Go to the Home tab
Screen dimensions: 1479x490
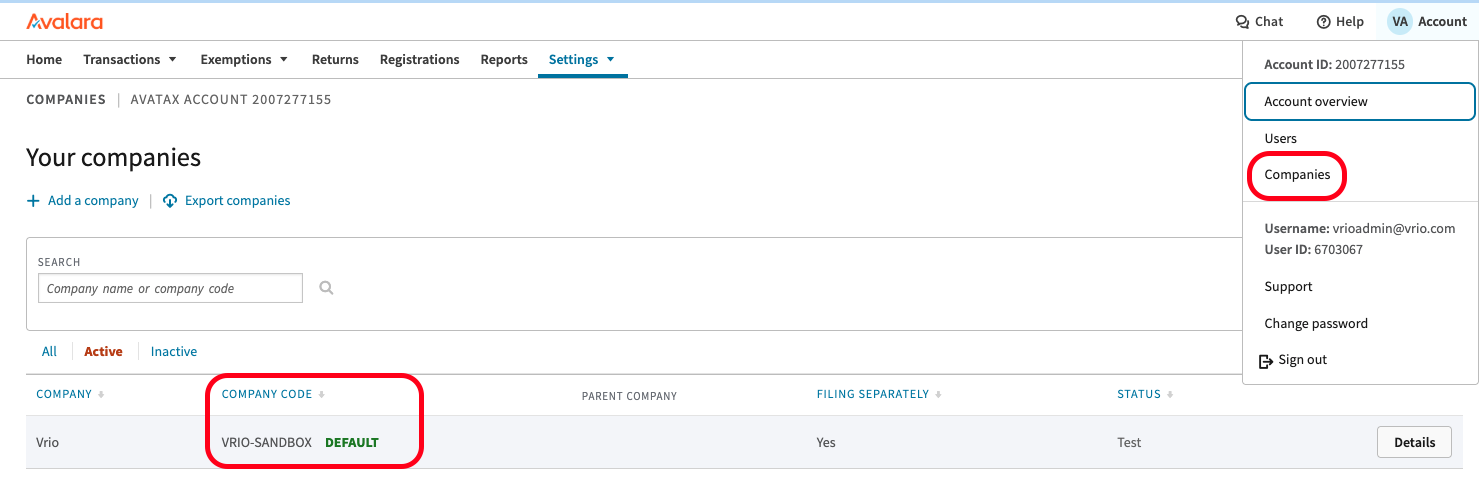coord(44,59)
